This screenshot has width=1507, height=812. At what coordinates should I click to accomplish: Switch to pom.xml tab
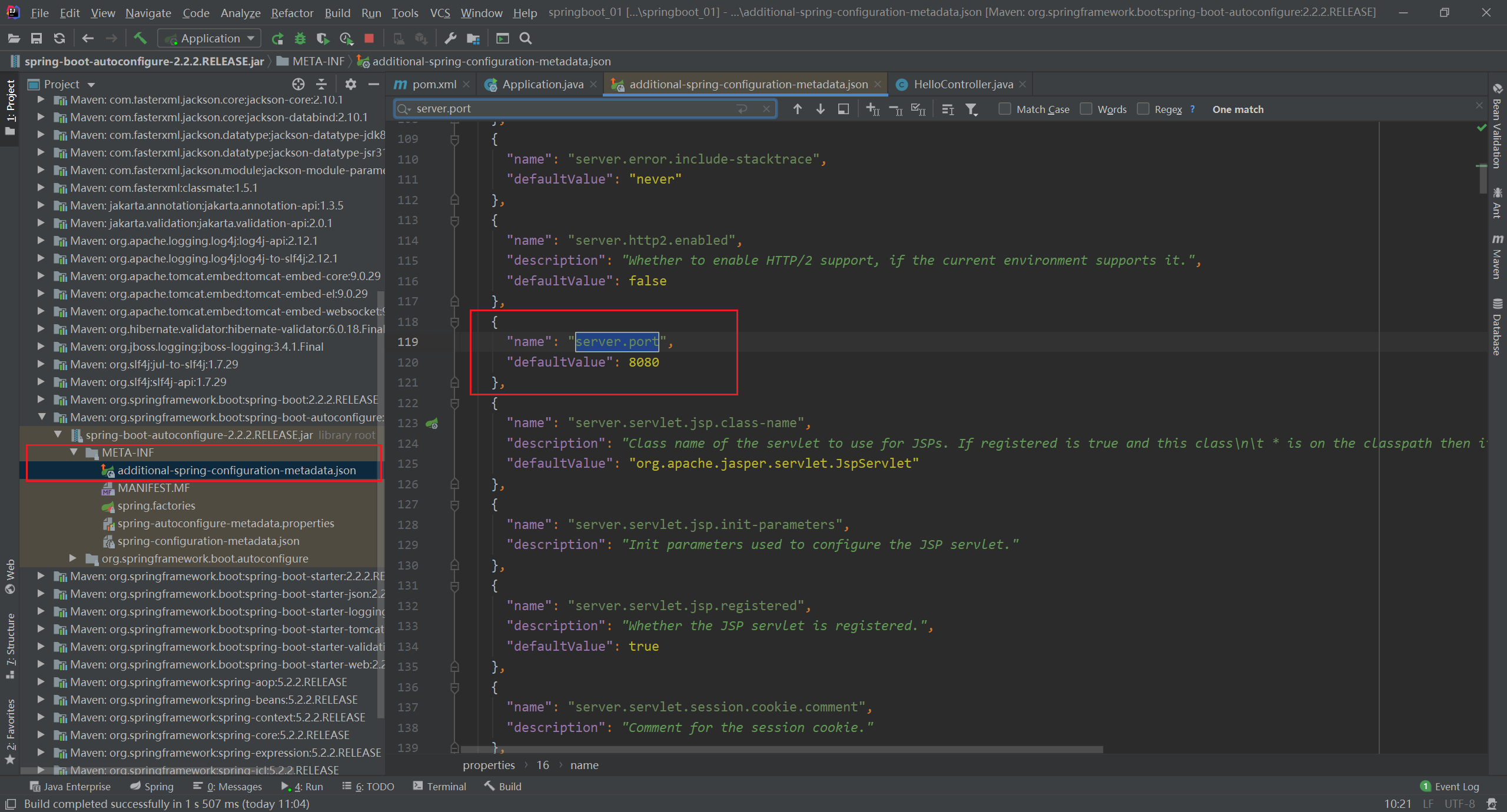(x=433, y=84)
